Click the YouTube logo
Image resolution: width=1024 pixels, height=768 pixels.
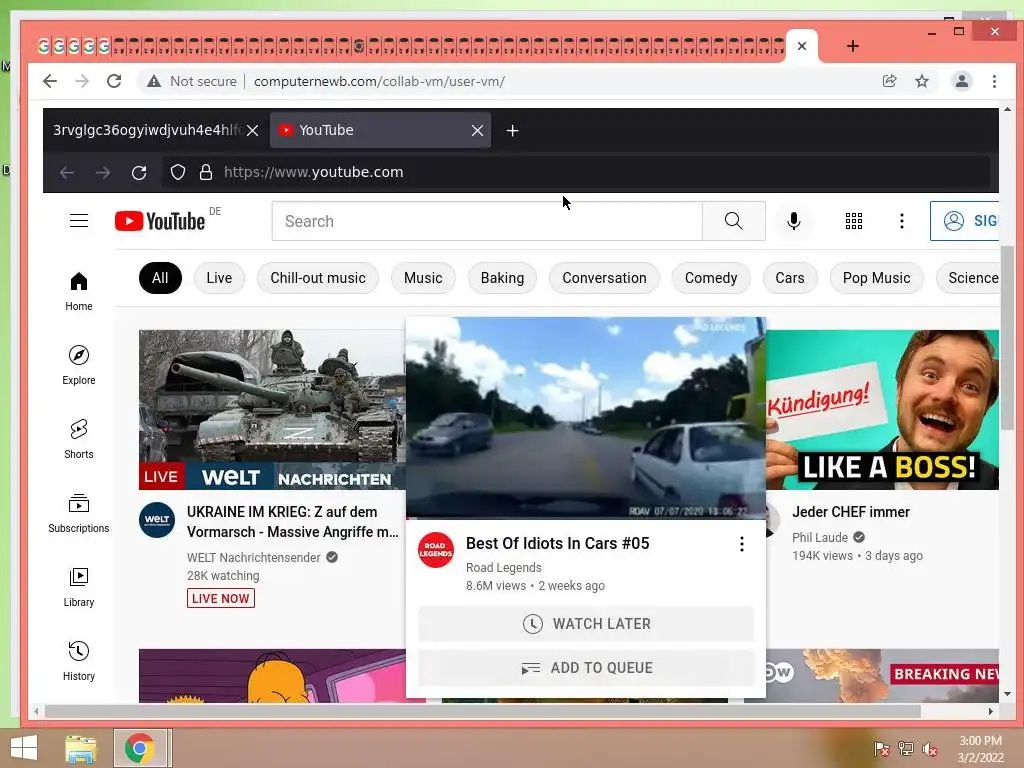[160, 221]
